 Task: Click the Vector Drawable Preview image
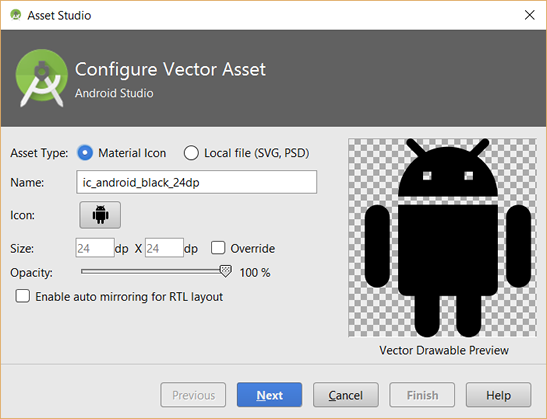(x=442, y=238)
